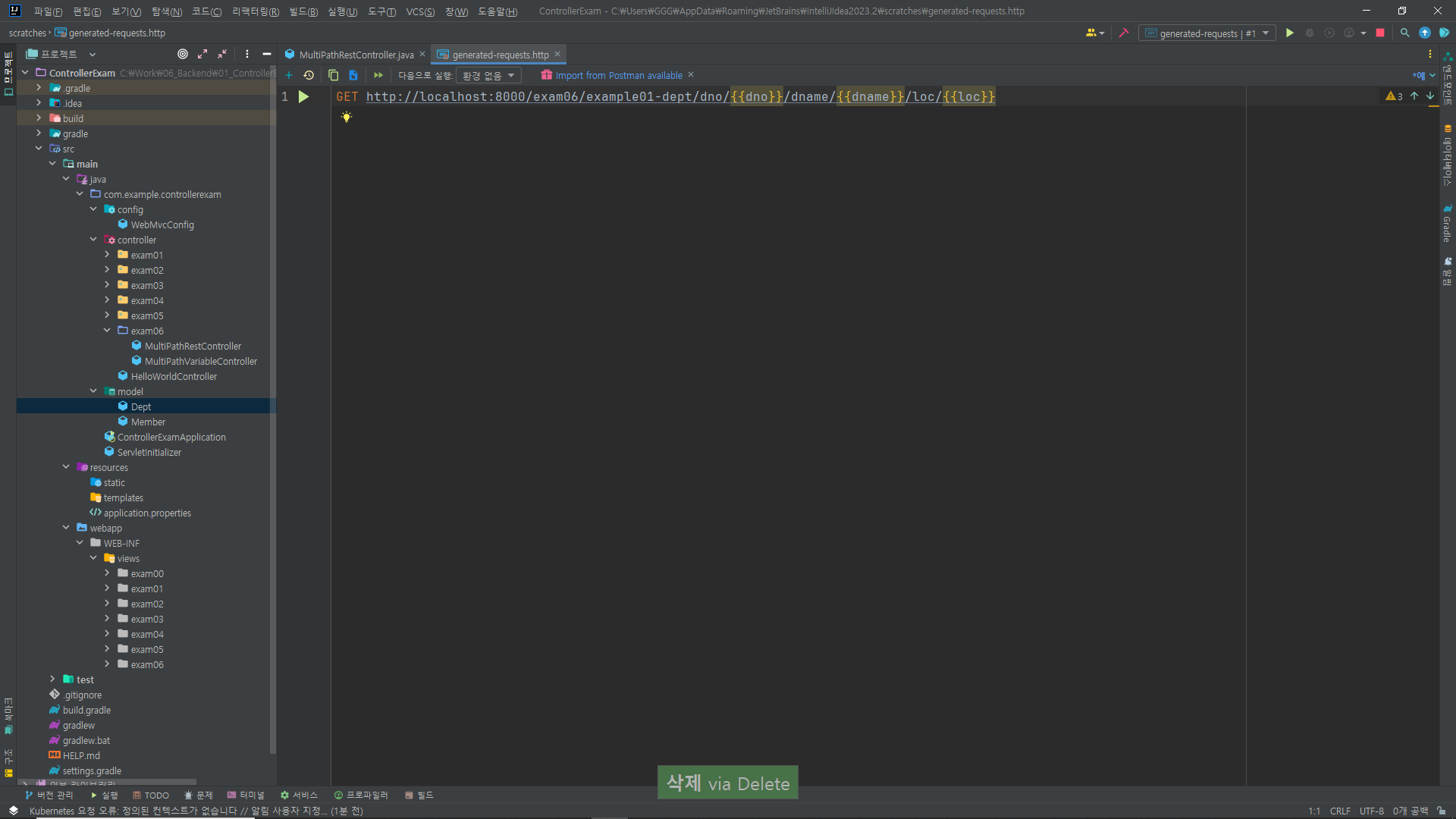Viewport: 1456px width, 819px height.
Task: Open the environment selector dropdown
Action: pyautogui.click(x=488, y=75)
